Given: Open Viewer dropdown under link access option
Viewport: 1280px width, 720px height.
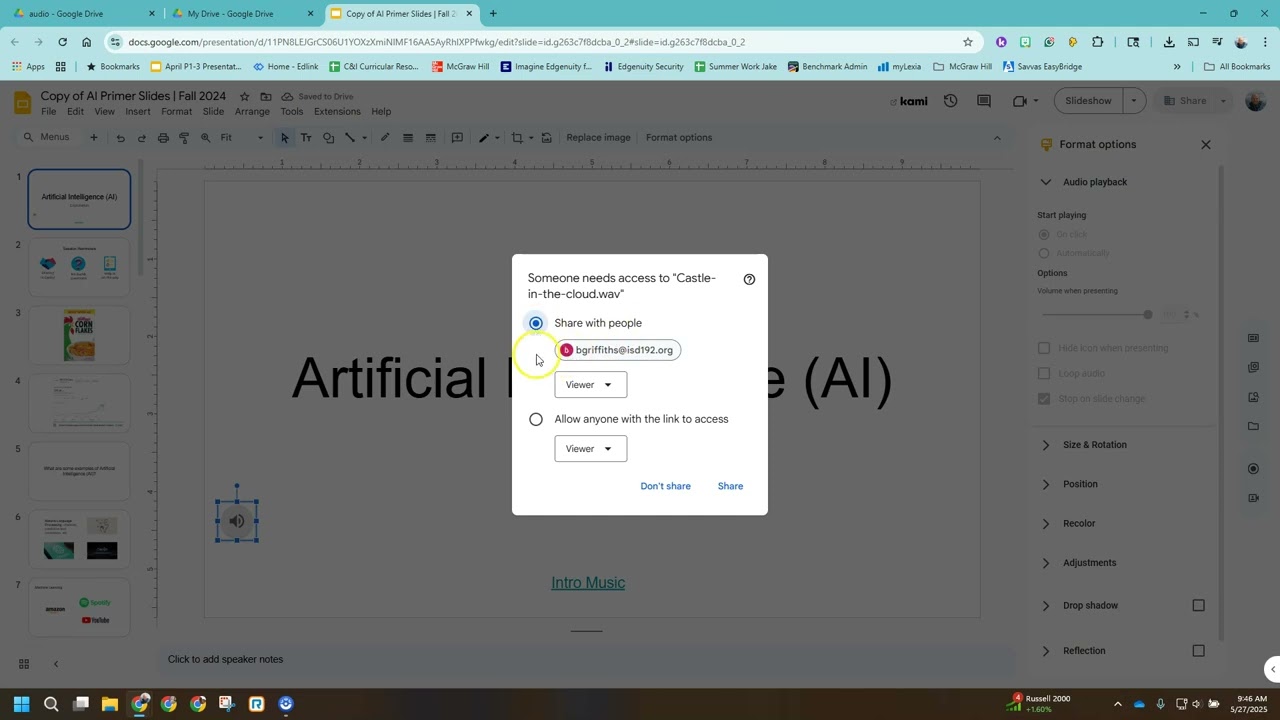Looking at the screenshot, I should pyautogui.click(x=591, y=449).
